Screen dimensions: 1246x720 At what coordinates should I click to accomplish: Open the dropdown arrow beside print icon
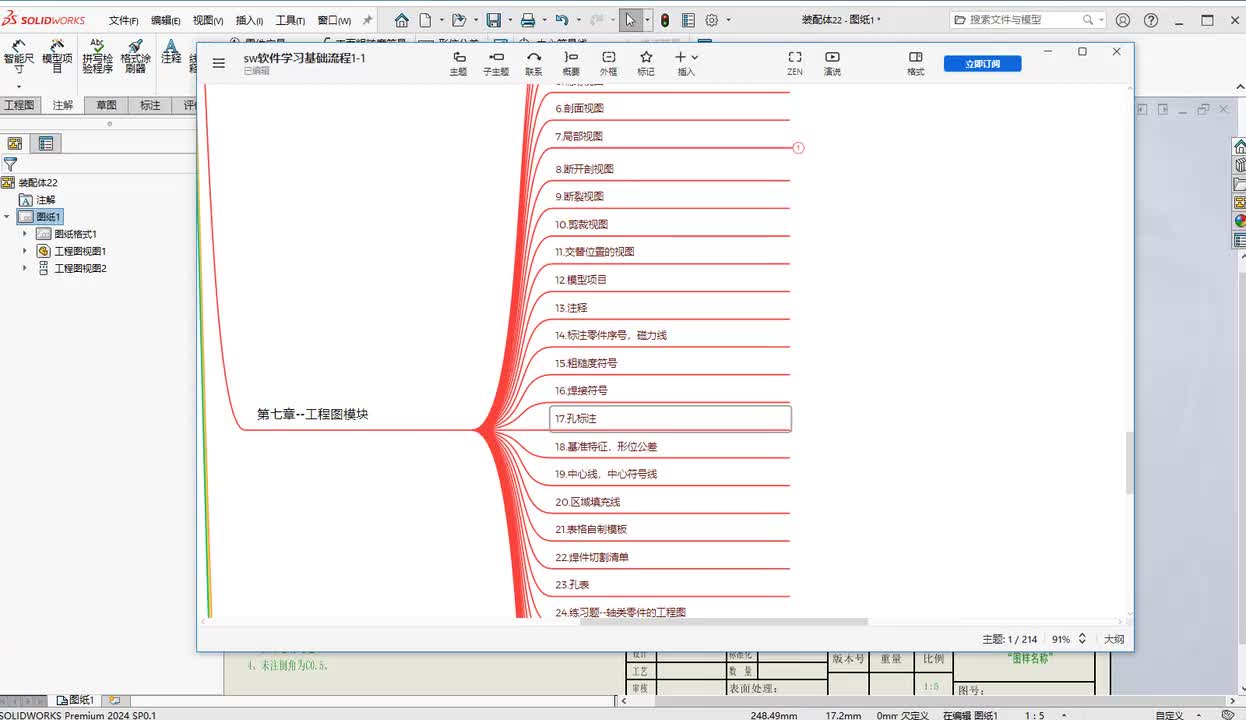[x=544, y=20]
